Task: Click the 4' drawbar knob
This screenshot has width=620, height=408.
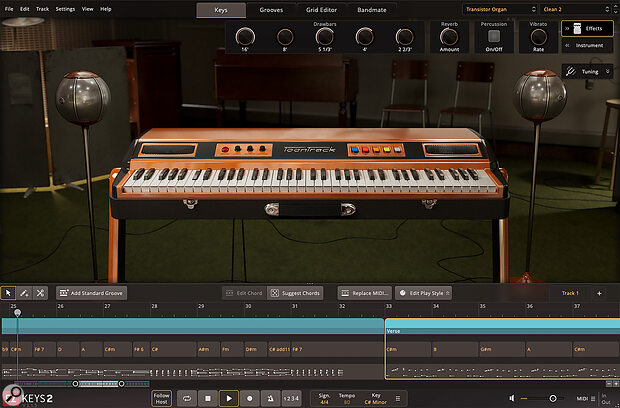Action: click(364, 37)
